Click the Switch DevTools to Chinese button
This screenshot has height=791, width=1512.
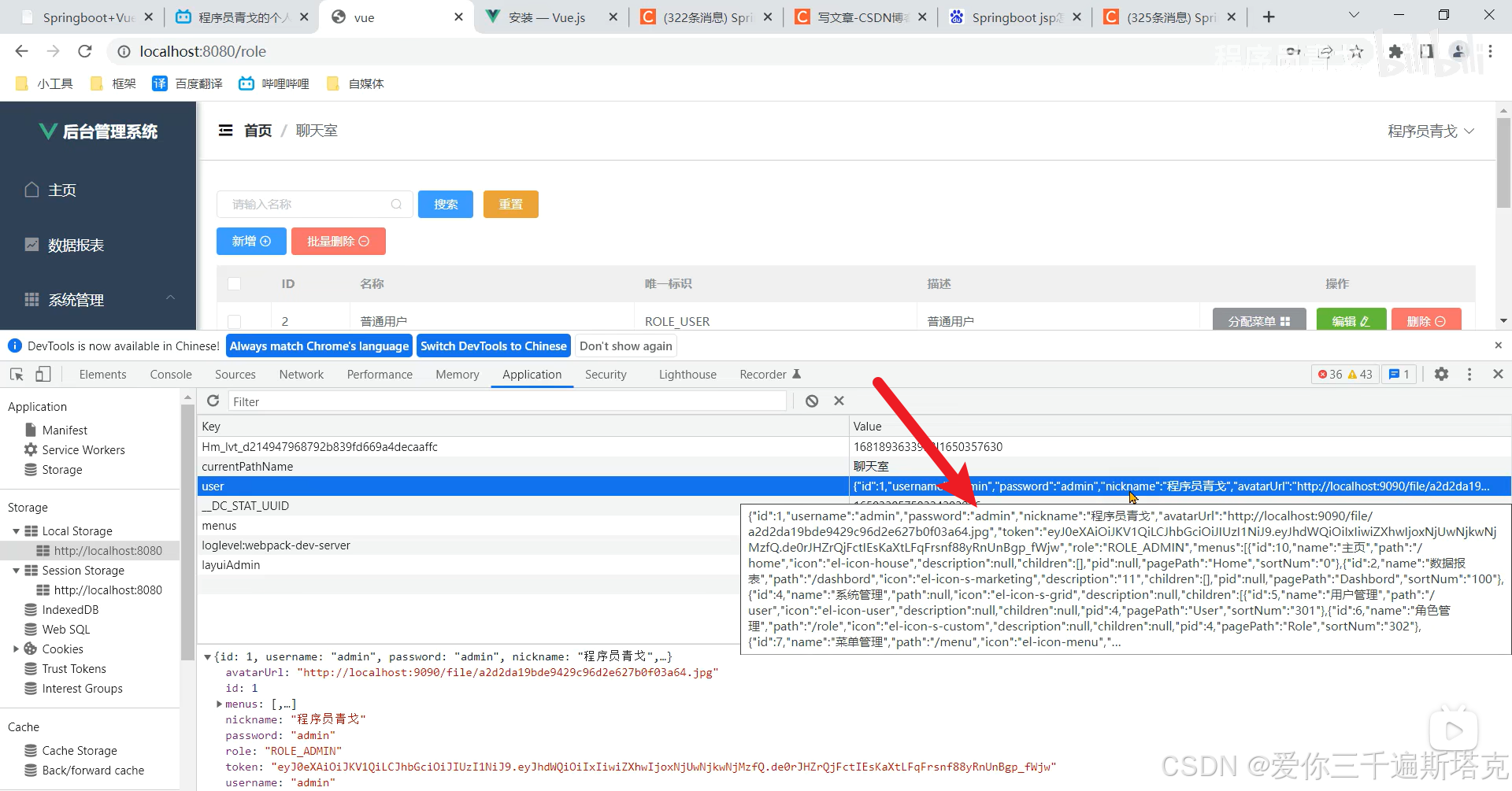coord(494,346)
